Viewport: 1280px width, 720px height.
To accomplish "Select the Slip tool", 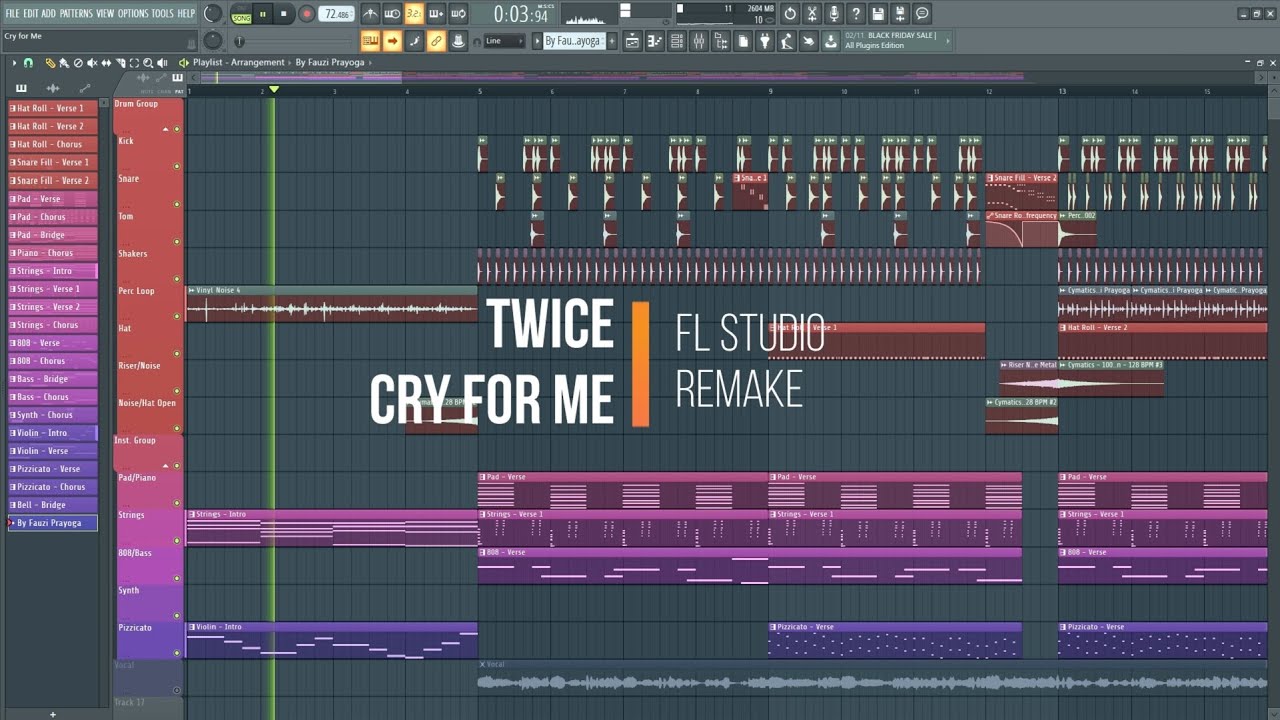I will pyautogui.click(x=106, y=63).
